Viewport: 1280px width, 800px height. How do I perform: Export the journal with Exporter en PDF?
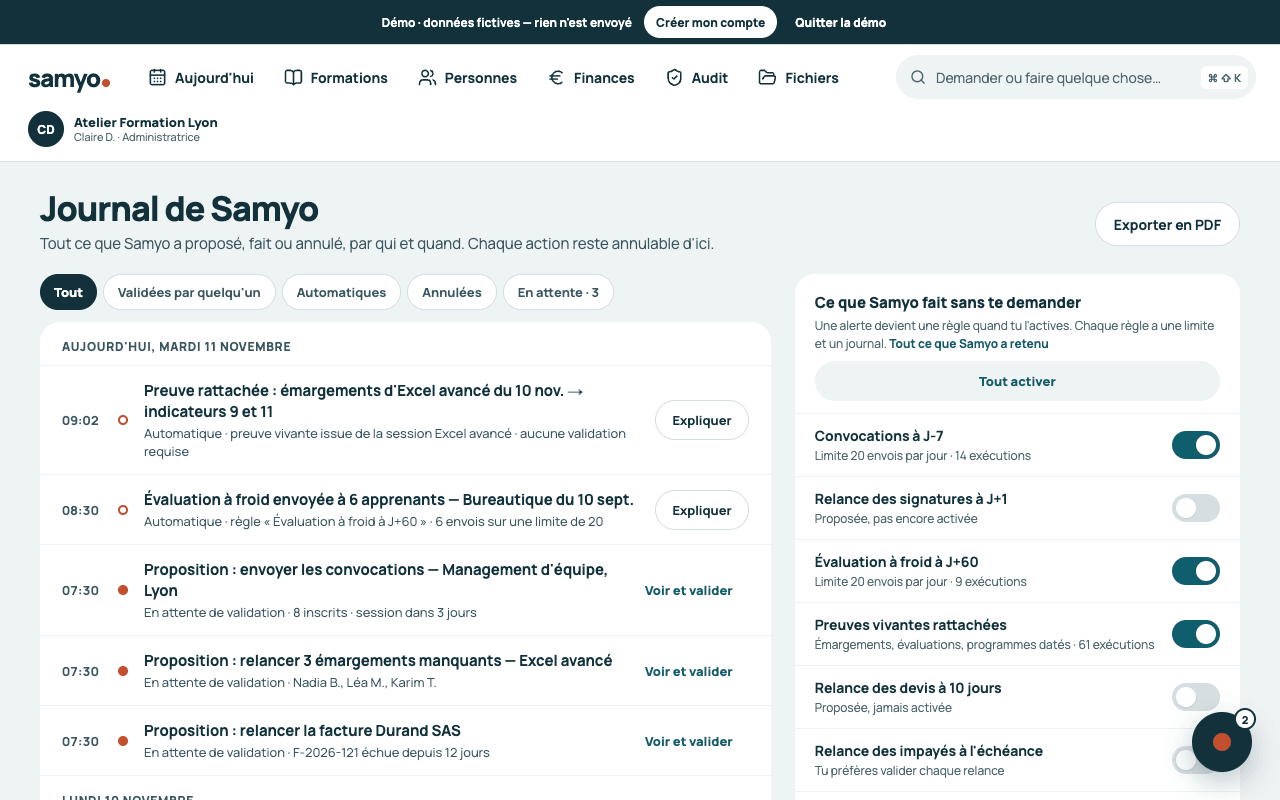pyautogui.click(x=1167, y=224)
